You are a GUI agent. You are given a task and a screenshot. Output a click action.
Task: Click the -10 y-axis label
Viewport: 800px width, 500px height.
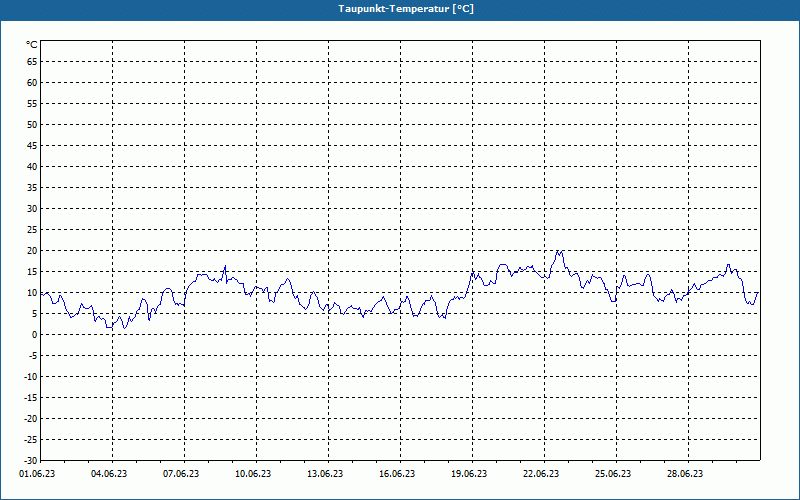pos(31,377)
